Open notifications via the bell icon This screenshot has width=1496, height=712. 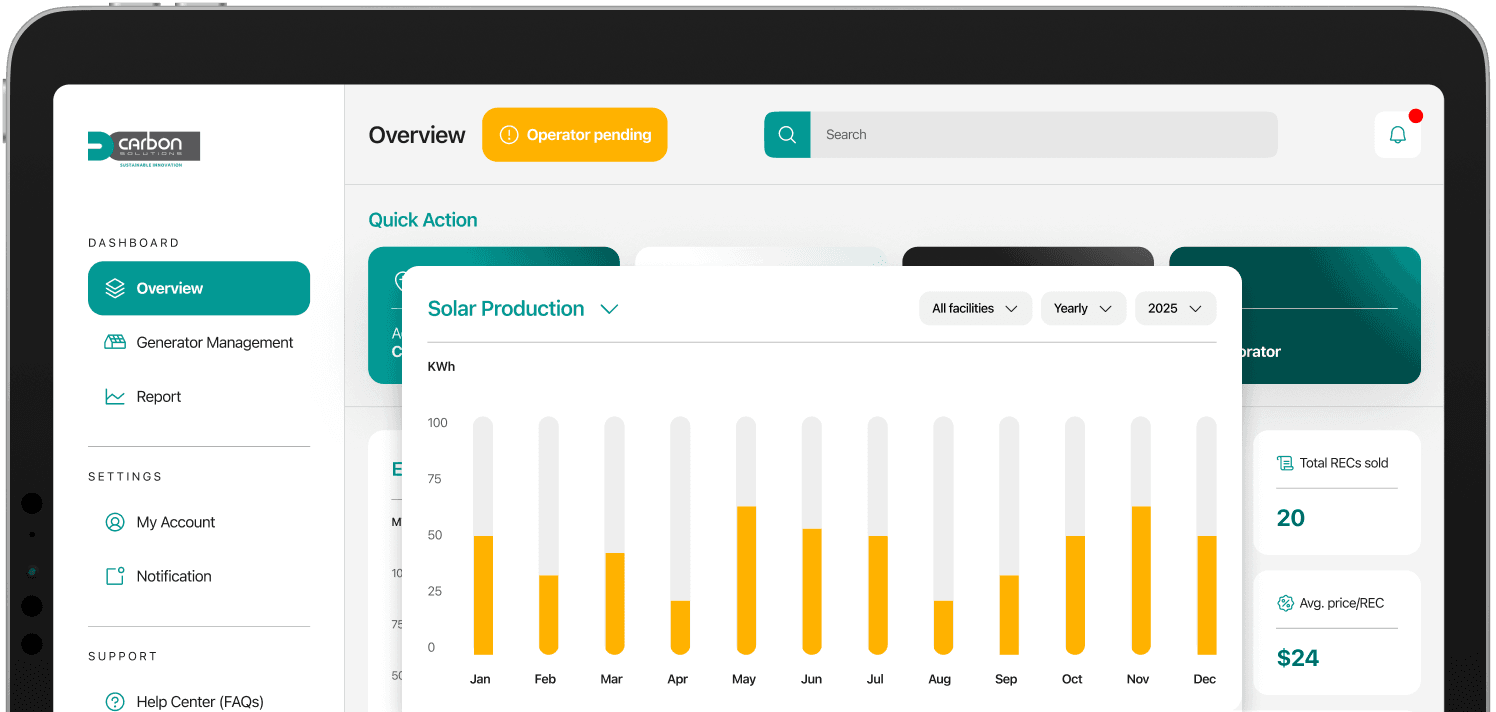click(x=1398, y=135)
